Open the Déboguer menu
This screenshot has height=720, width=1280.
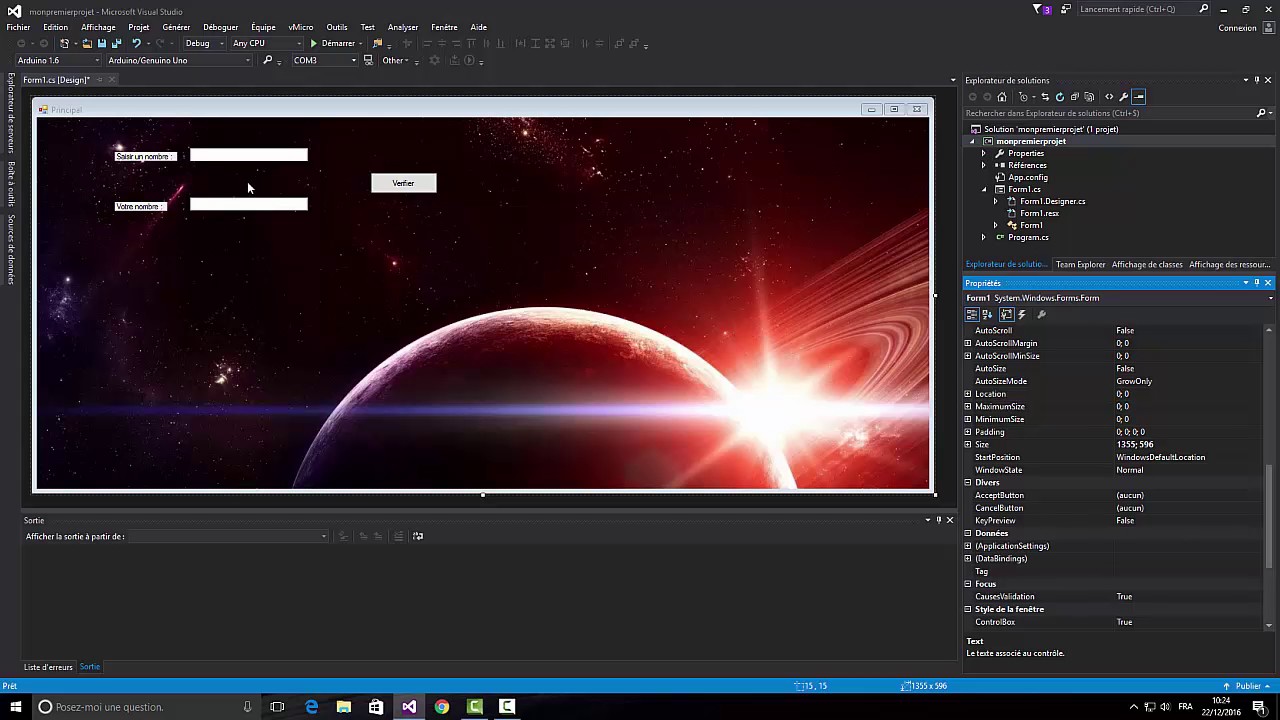221,27
